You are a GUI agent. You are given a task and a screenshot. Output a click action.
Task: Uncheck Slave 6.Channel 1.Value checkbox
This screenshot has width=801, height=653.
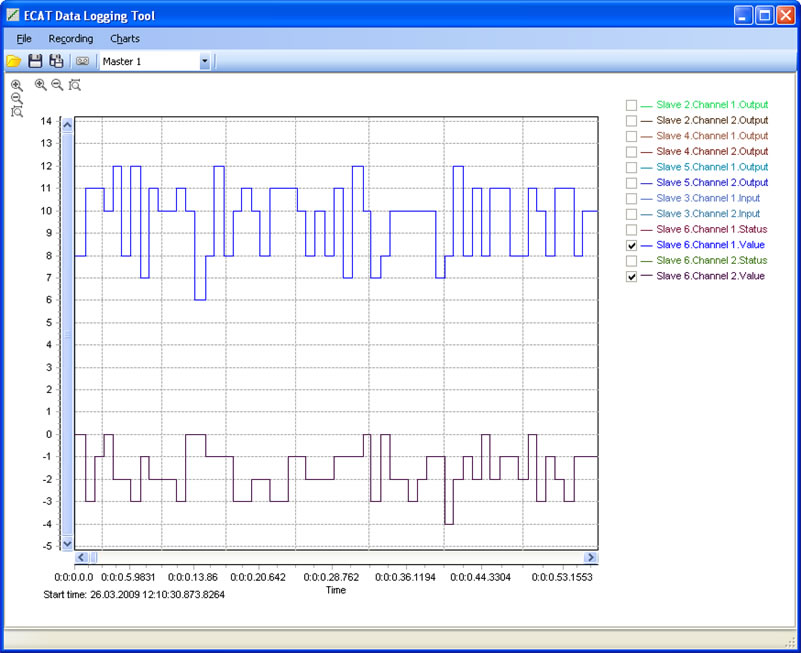(631, 245)
